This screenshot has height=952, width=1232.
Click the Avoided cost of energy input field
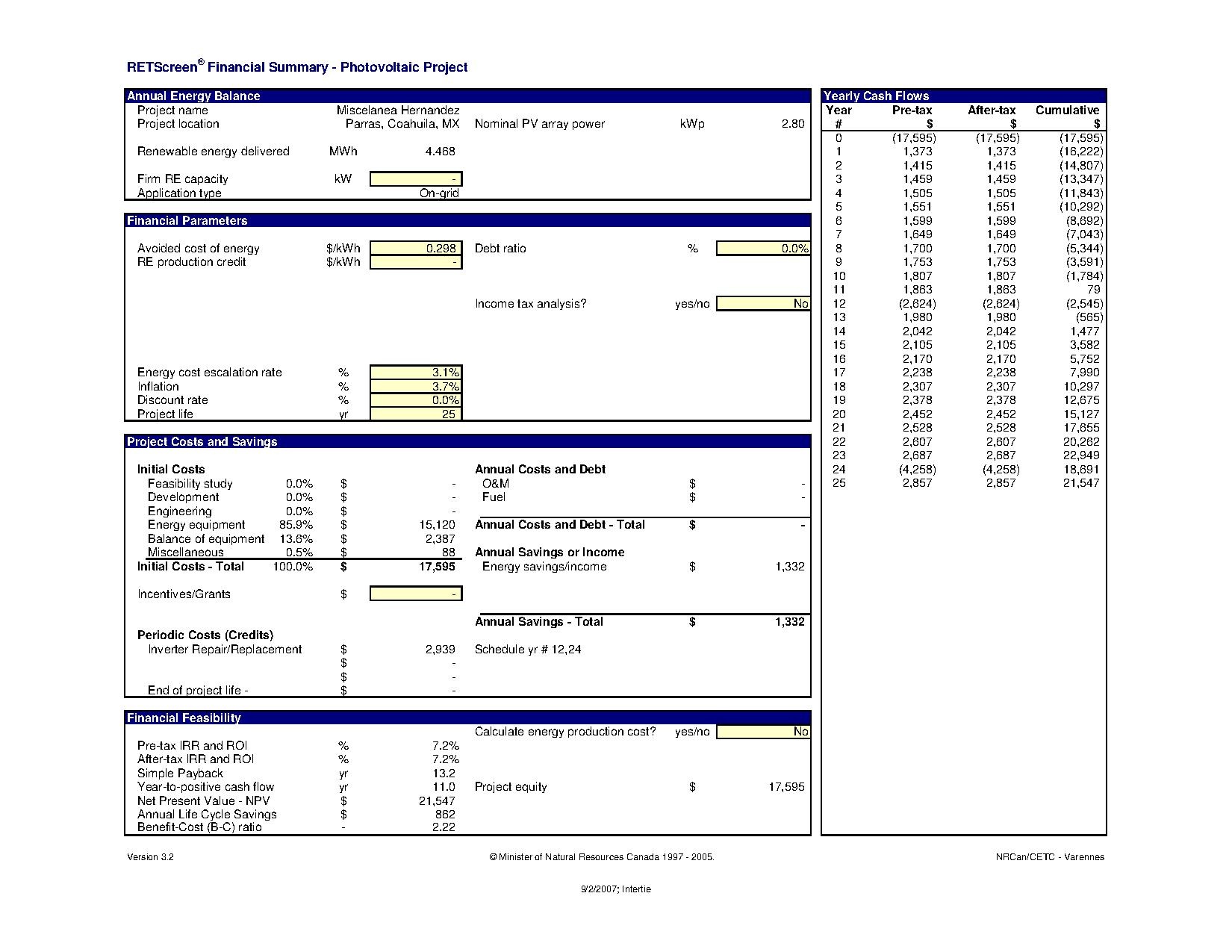click(416, 249)
